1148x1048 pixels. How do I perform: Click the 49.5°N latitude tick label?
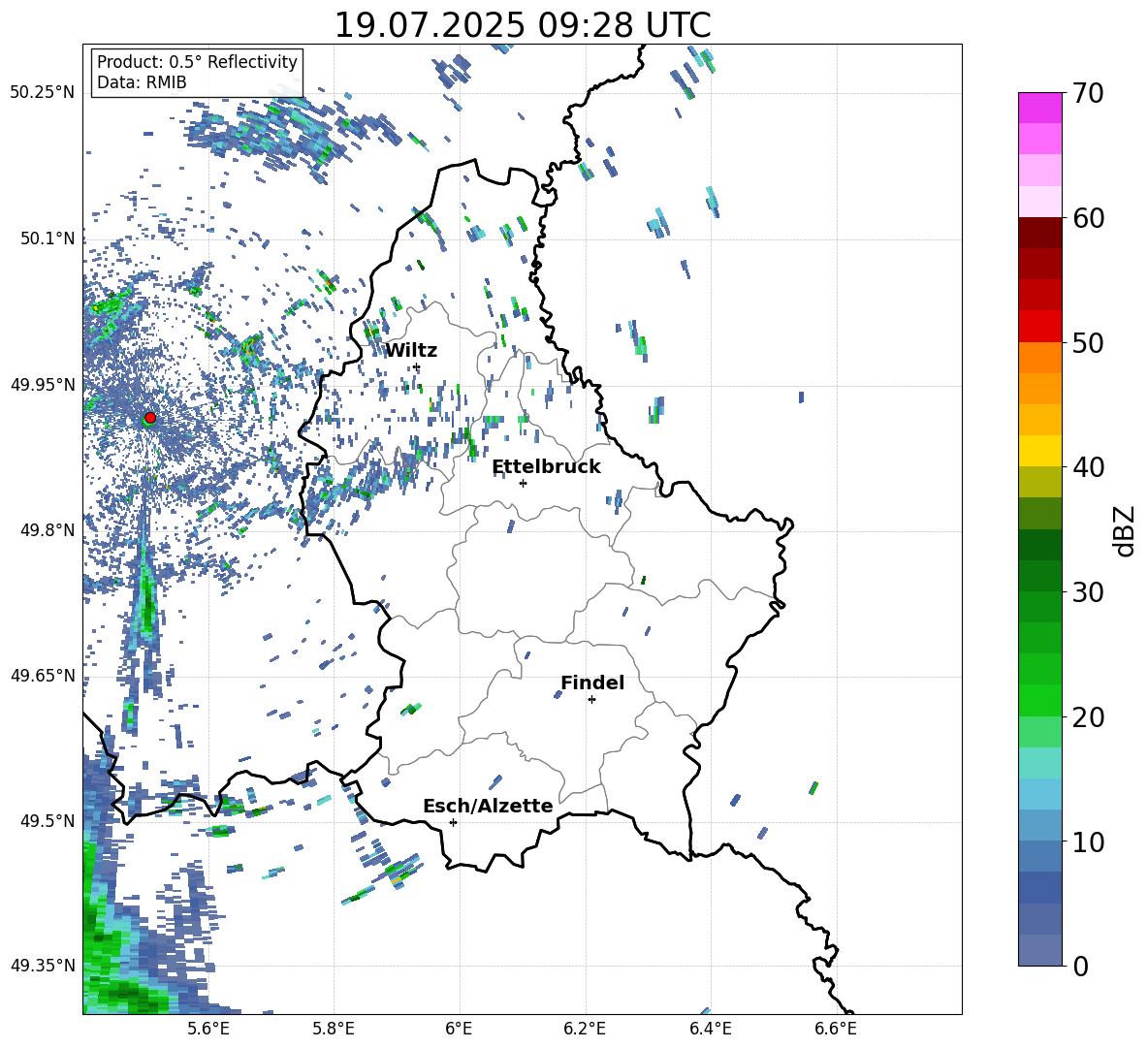48,821
